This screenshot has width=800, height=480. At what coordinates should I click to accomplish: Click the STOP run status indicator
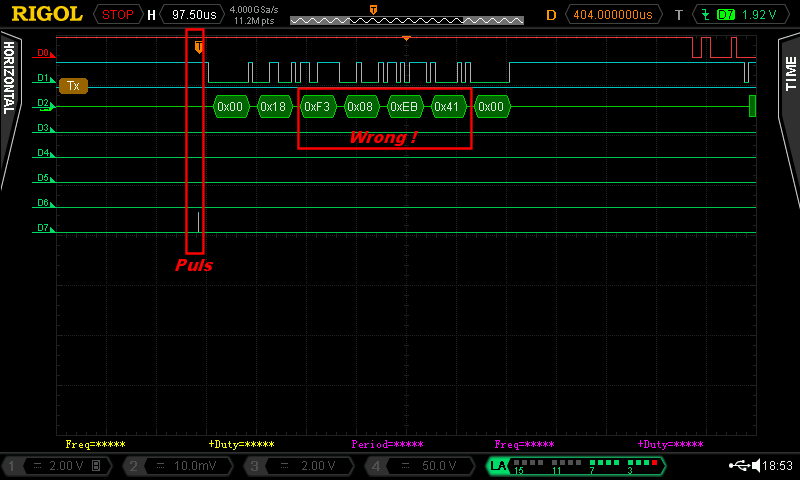coord(117,15)
